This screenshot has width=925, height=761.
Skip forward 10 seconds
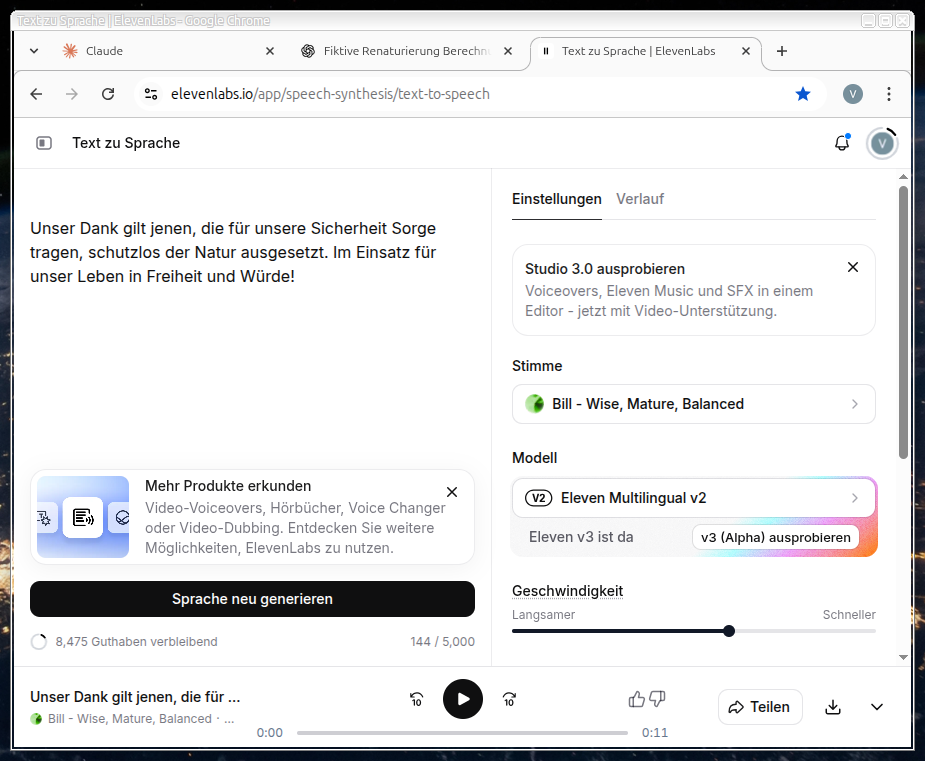click(509, 700)
